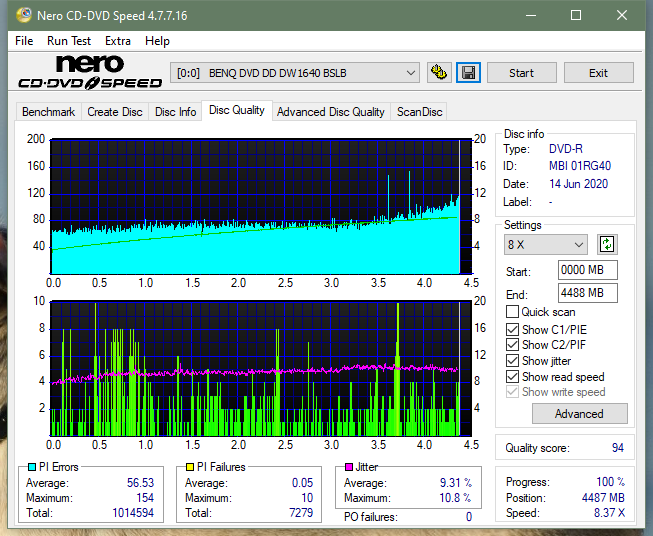Click jitter average 9.31 % value
This screenshot has height=536, width=653.
456,483
